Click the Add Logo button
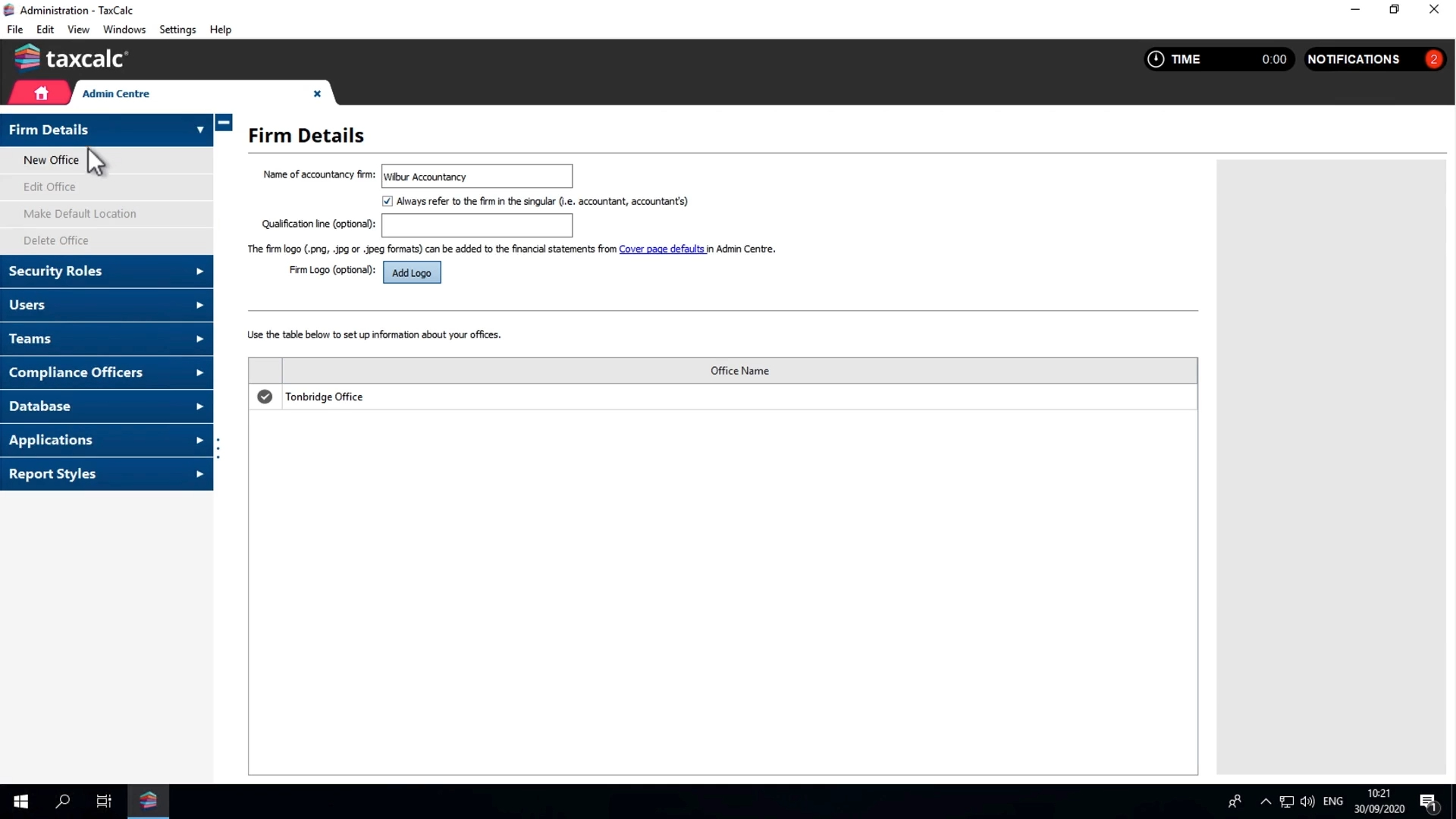 pos(412,273)
